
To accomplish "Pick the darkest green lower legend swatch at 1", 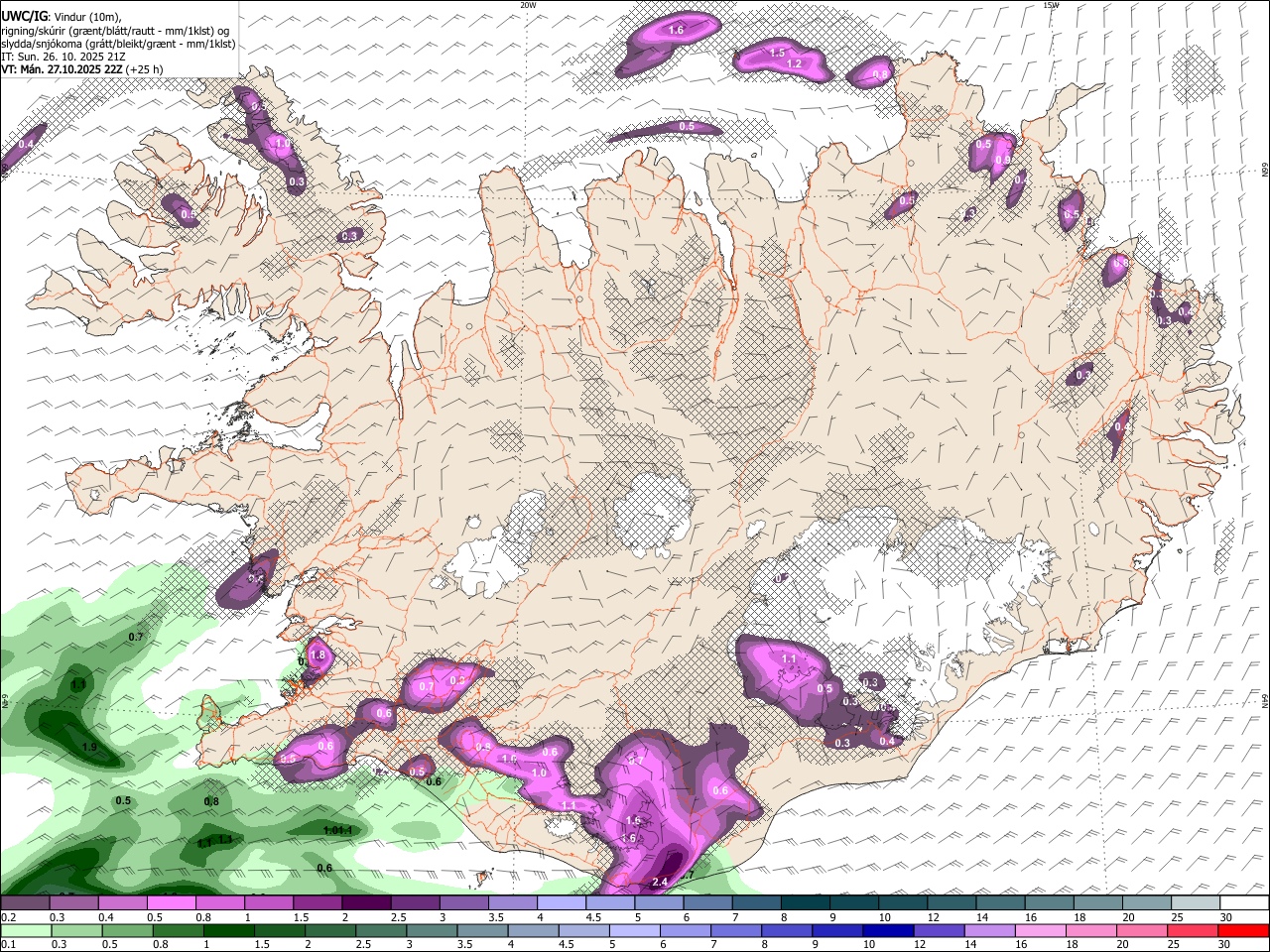I will [x=227, y=930].
